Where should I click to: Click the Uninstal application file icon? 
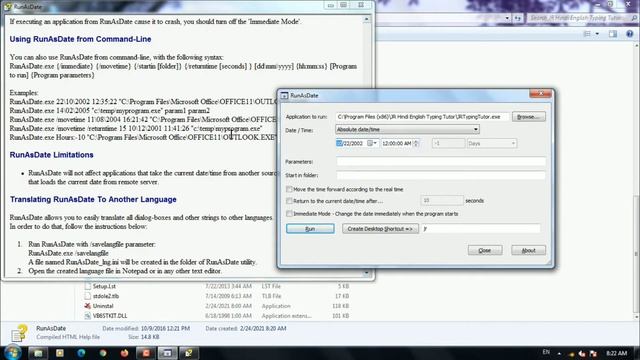(x=87, y=306)
